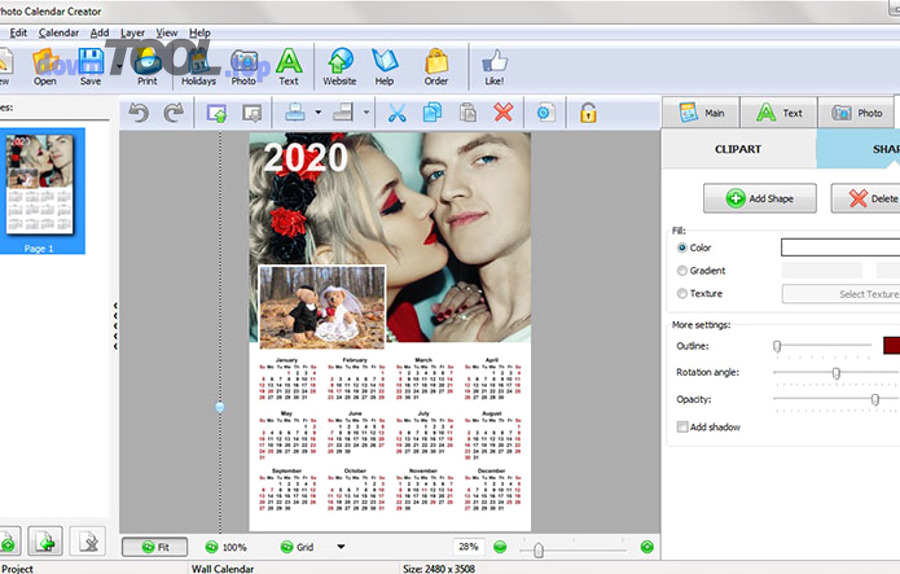Click the Order shopping bag icon
The width and height of the screenshot is (900, 574).
click(436, 67)
